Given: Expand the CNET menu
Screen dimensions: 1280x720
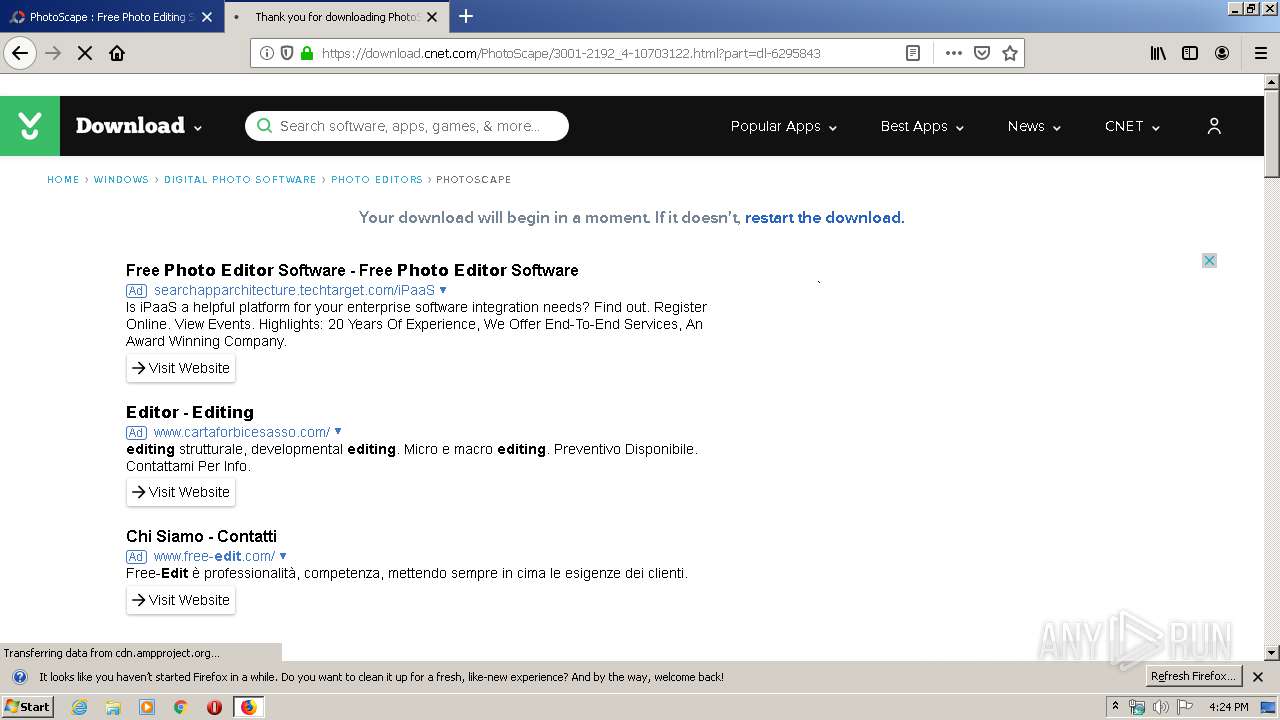Looking at the screenshot, I should [1132, 126].
